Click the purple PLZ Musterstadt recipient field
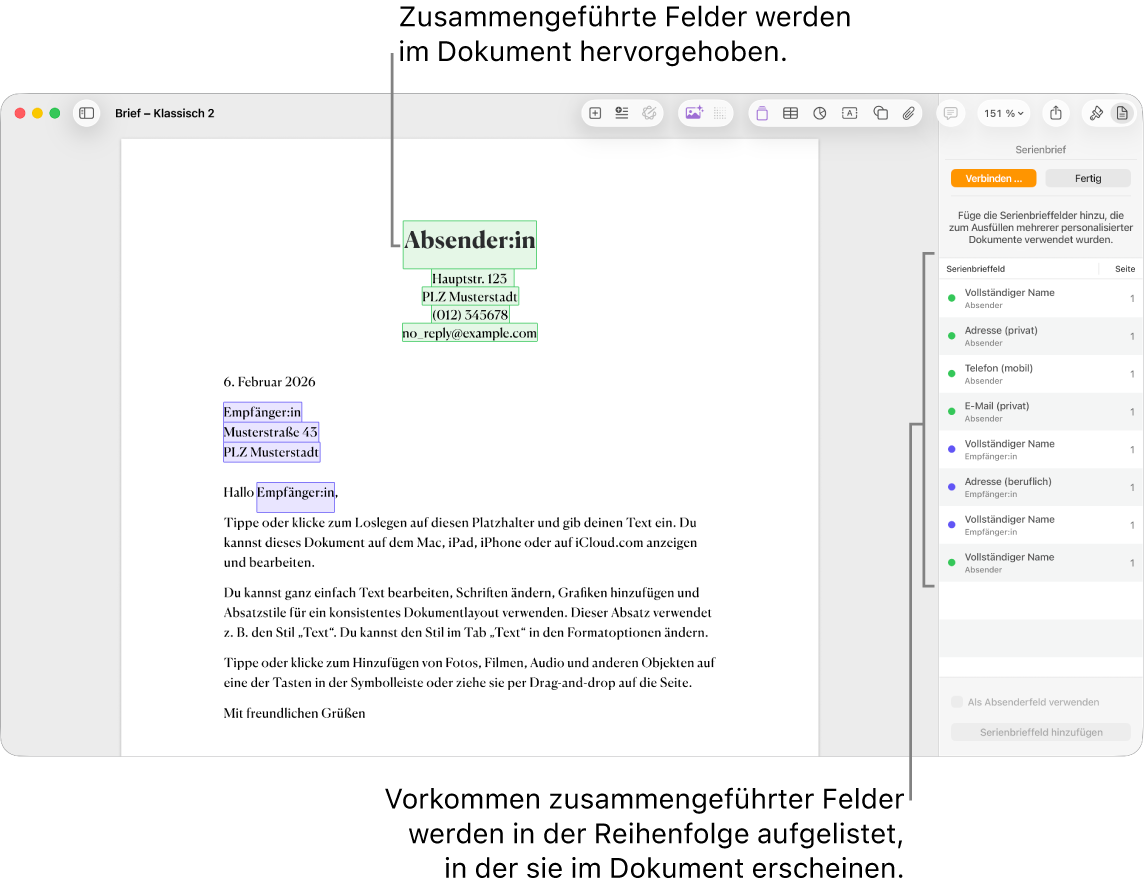This screenshot has height=891, width=1144. point(271,452)
